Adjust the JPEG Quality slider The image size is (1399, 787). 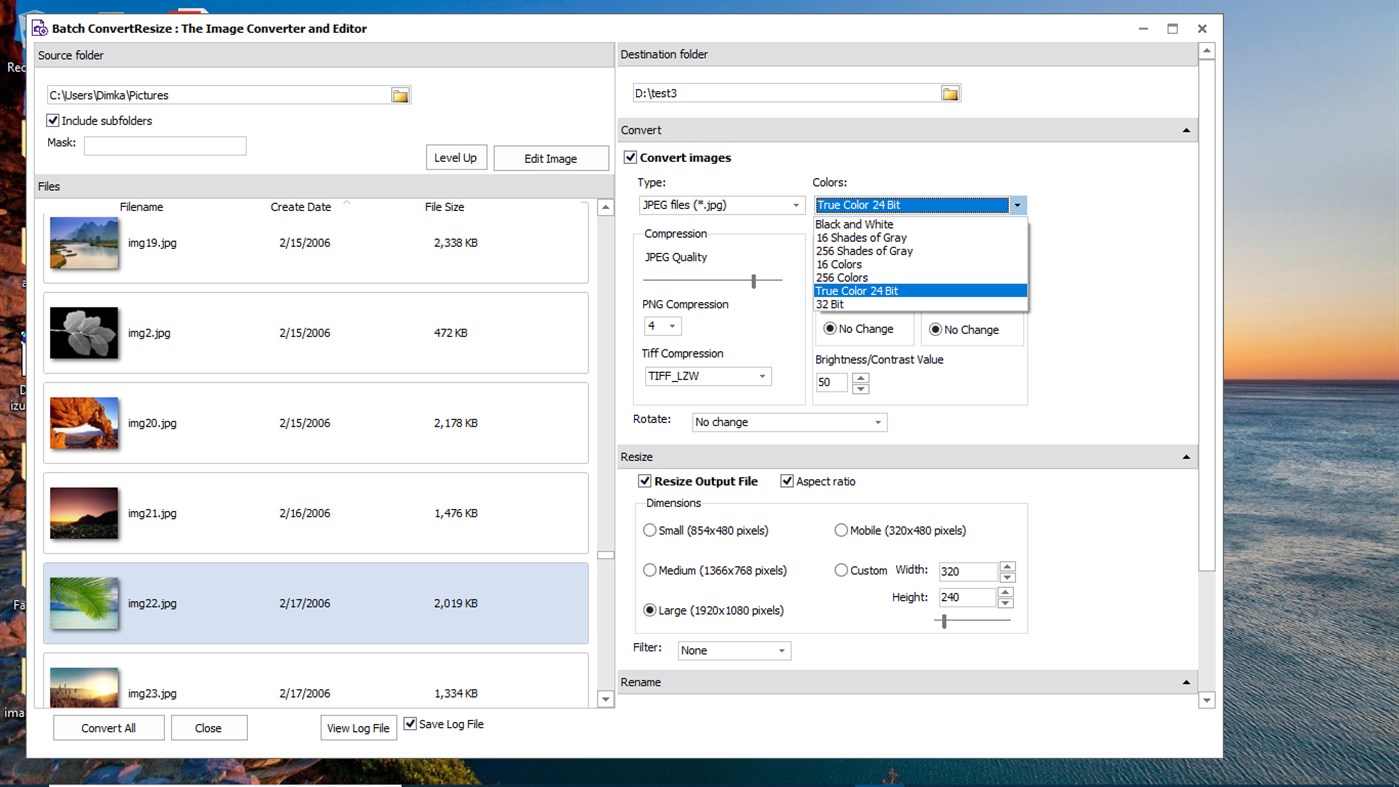coord(755,280)
